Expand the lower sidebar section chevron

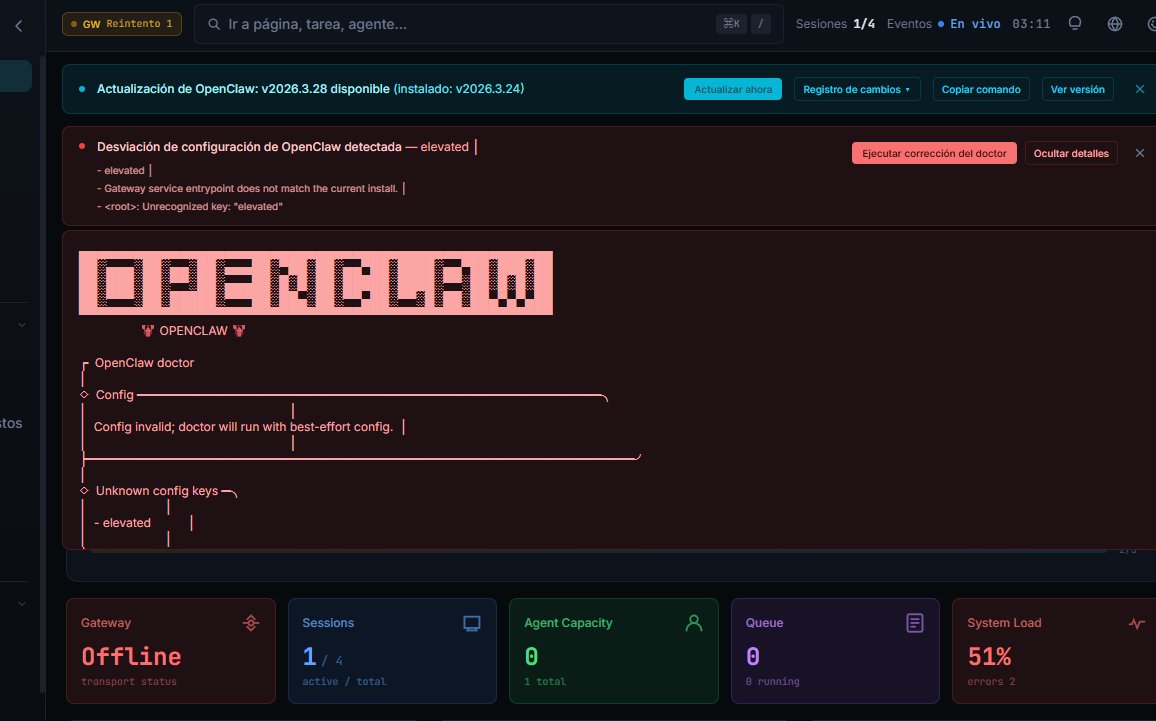[21, 604]
